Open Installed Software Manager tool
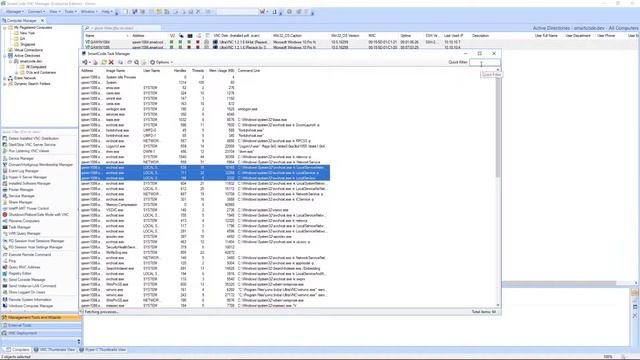 [x=27, y=183]
